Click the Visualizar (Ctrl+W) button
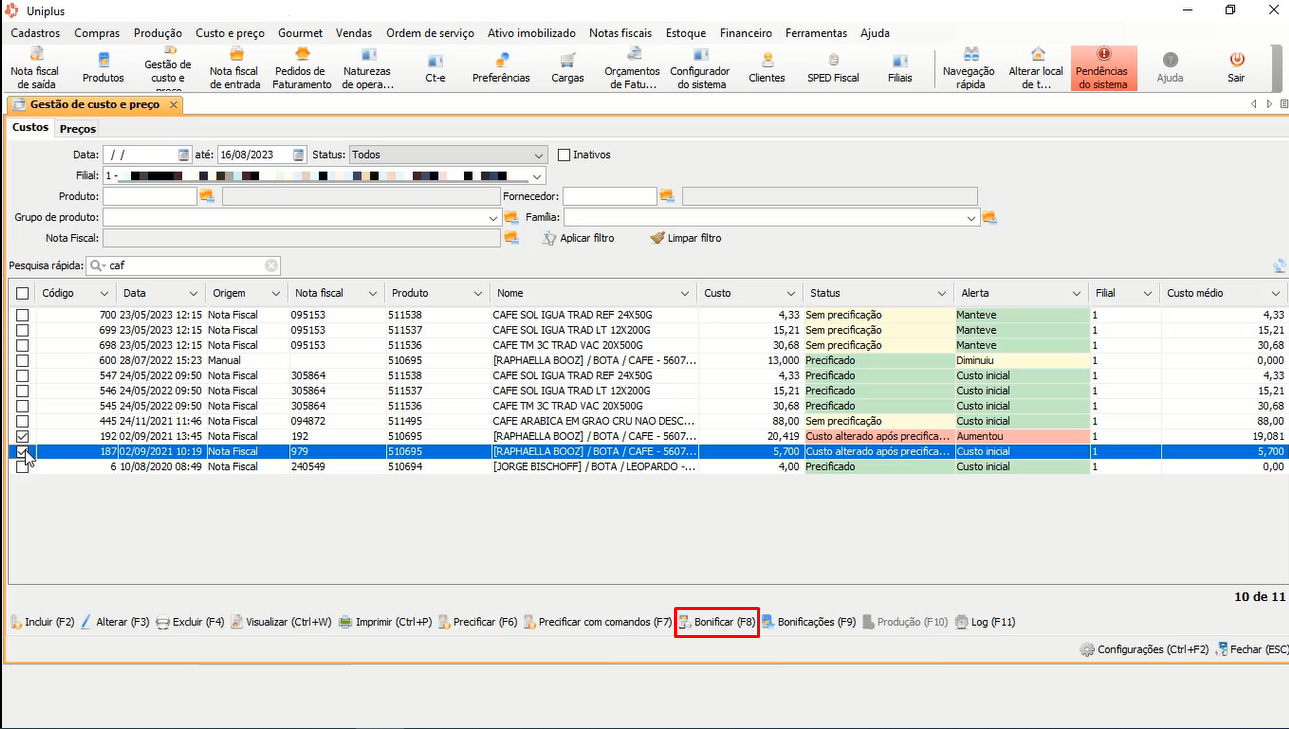 point(281,622)
